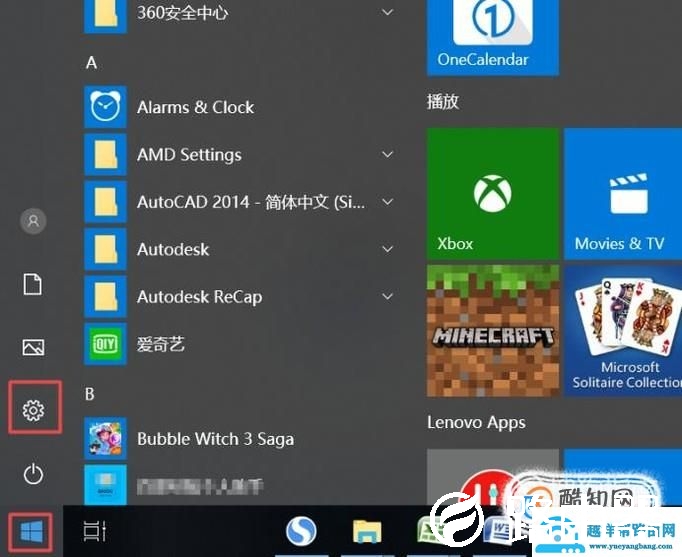Open the OneCalendar tile
The height and width of the screenshot is (557, 682).
pos(493,37)
